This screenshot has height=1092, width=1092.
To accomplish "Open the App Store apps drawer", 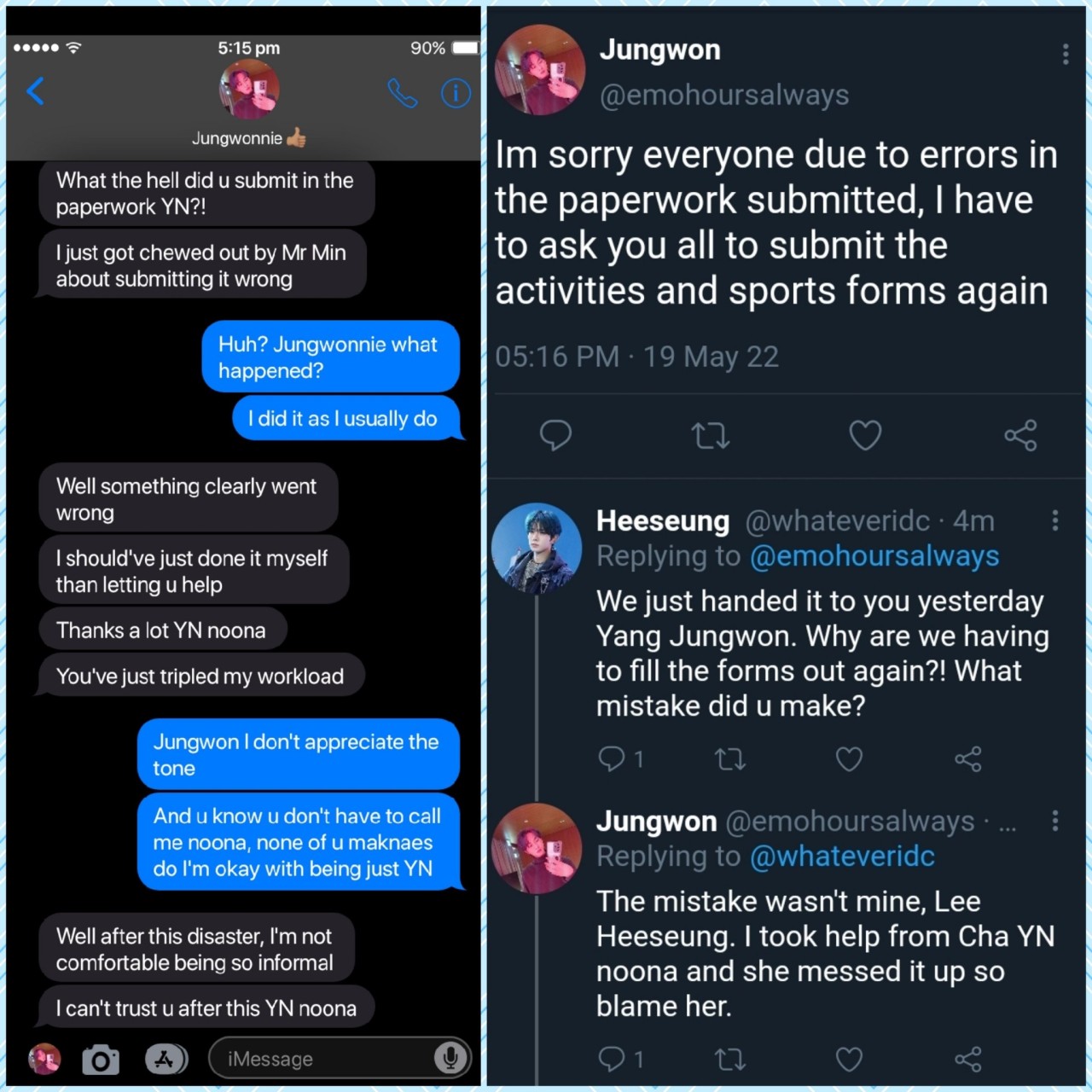I will coord(165,1060).
